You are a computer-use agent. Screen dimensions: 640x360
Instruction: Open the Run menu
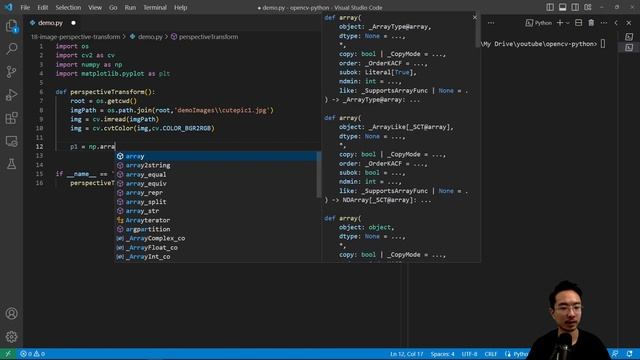coord(130,7)
